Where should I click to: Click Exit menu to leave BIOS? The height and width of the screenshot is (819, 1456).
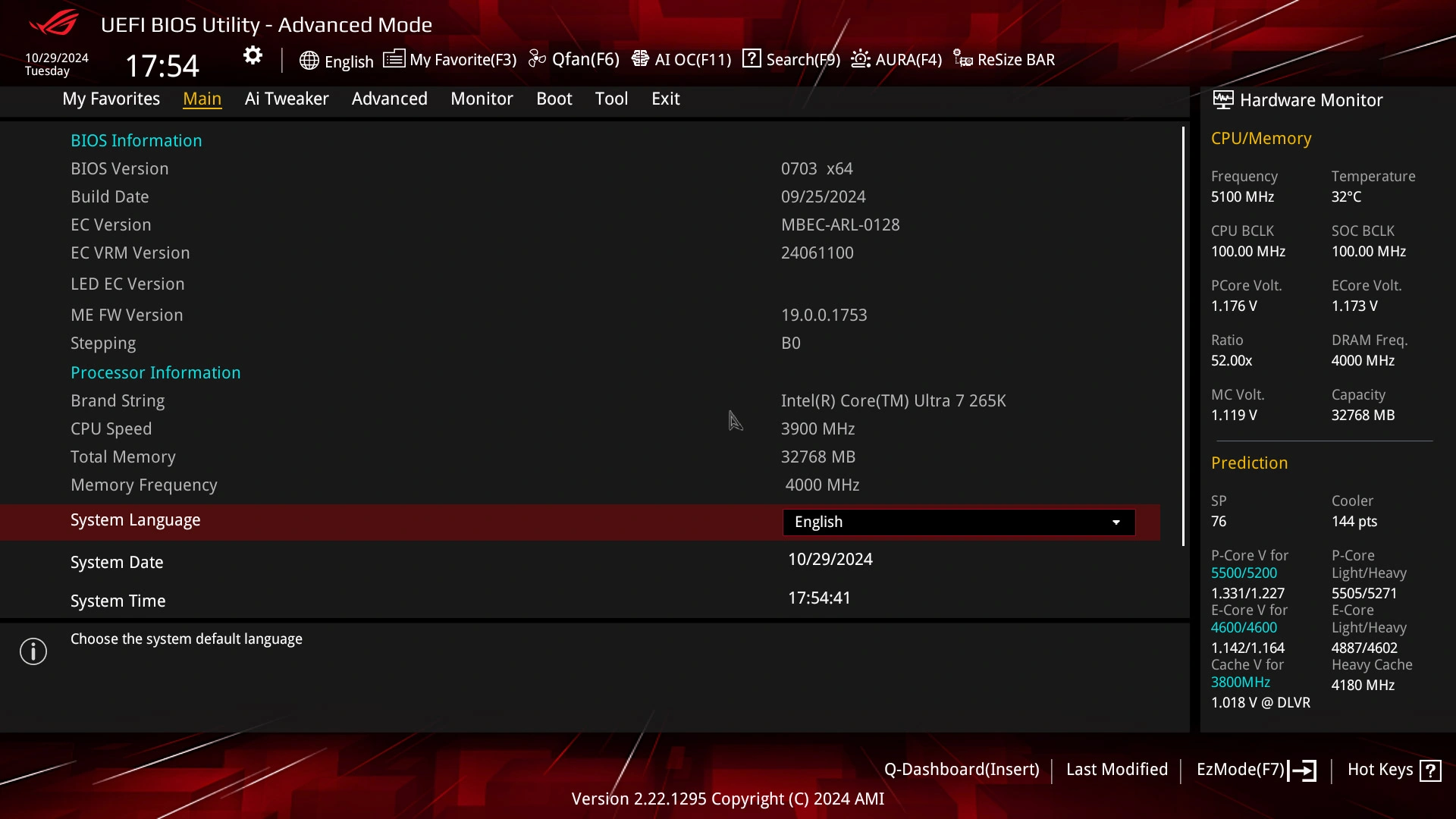pyautogui.click(x=665, y=98)
